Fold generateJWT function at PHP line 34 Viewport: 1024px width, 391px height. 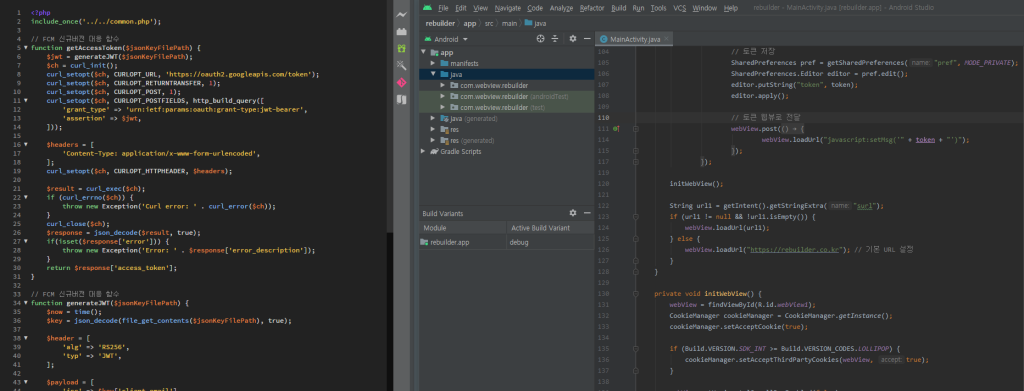[25, 303]
